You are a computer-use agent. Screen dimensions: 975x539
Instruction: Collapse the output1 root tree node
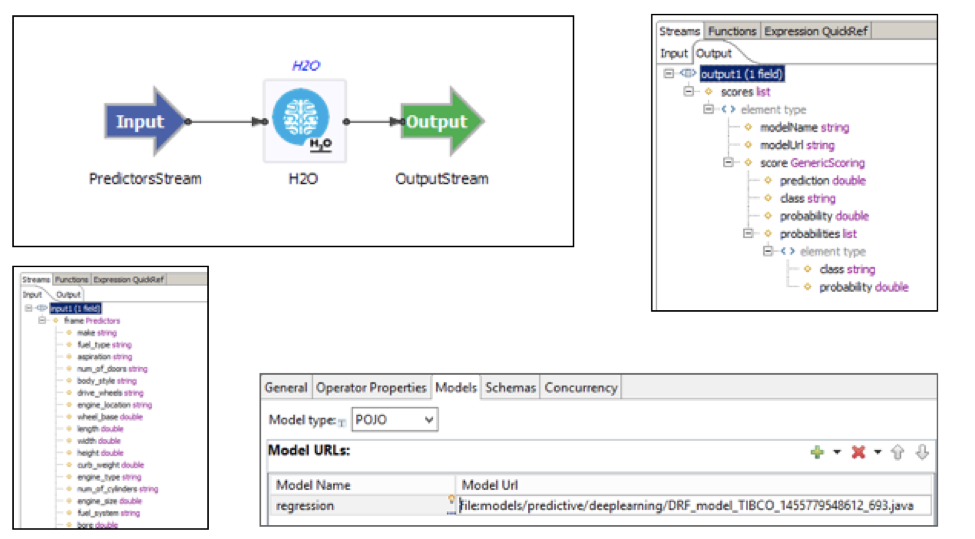[667, 74]
